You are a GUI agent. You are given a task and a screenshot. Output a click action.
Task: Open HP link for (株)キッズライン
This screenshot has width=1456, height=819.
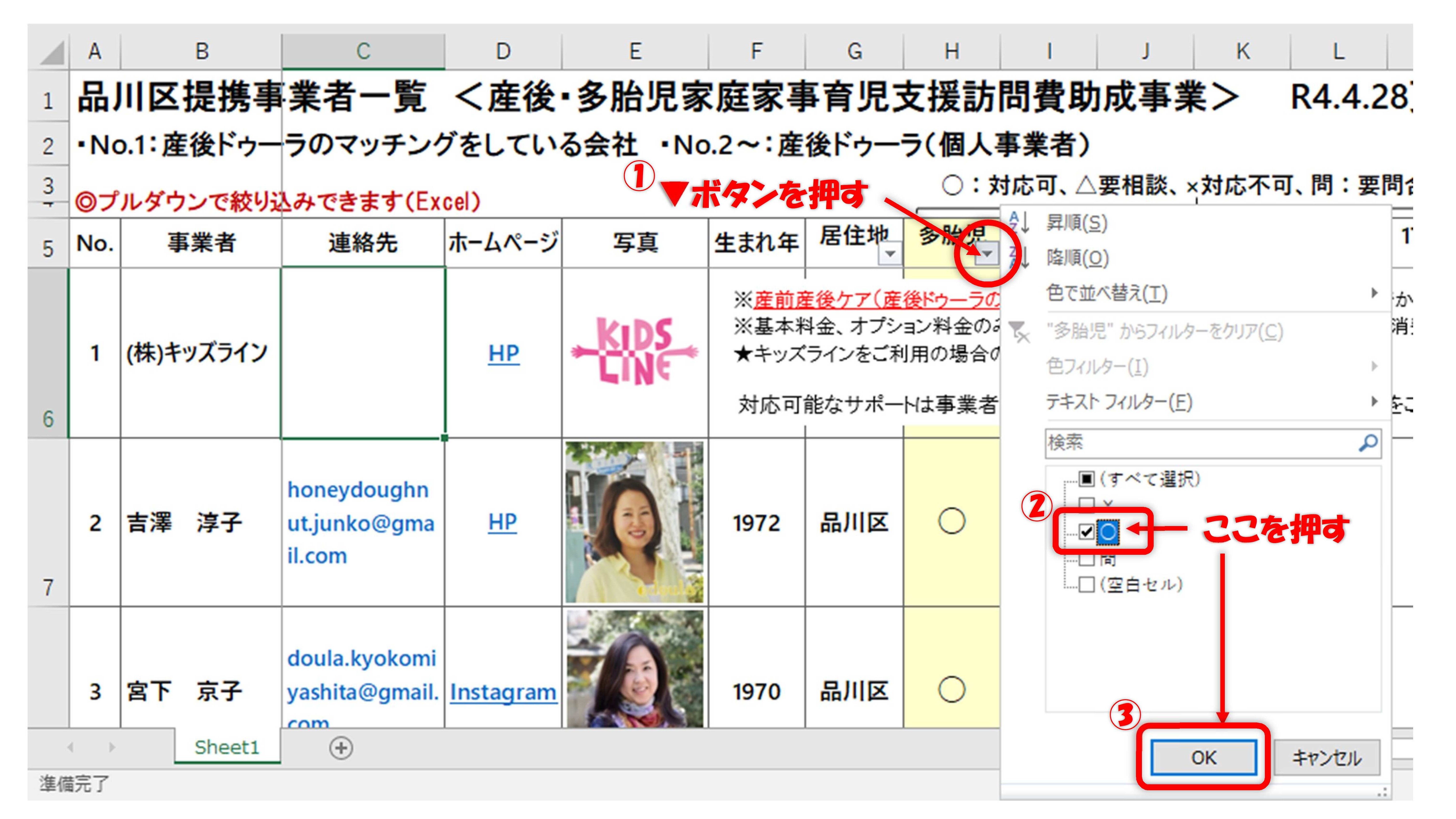[504, 353]
